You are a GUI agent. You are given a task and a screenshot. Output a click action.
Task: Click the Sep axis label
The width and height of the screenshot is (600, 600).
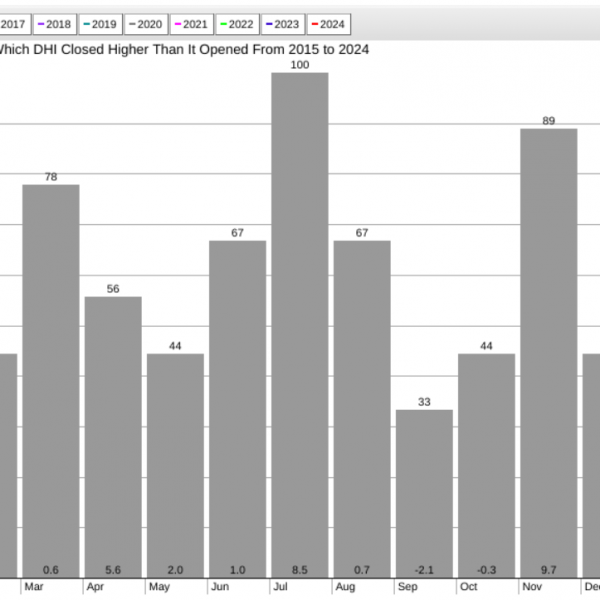pos(408,587)
